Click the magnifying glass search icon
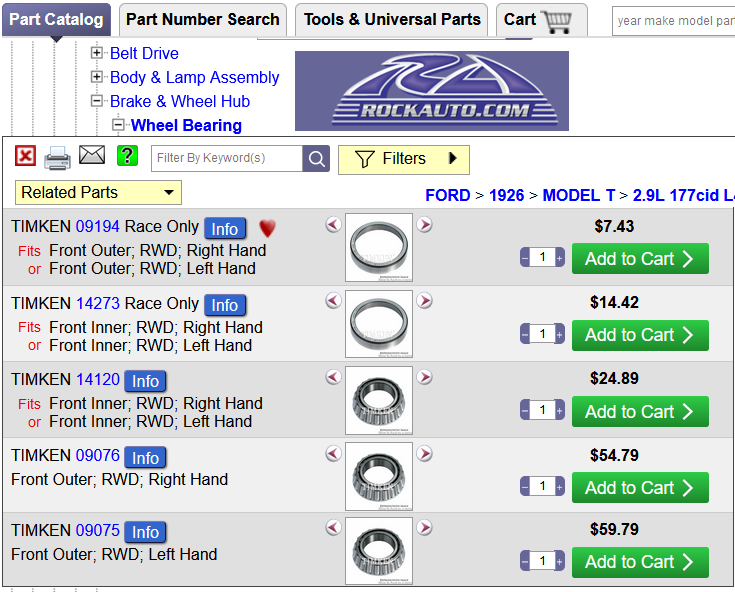 tap(316, 158)
